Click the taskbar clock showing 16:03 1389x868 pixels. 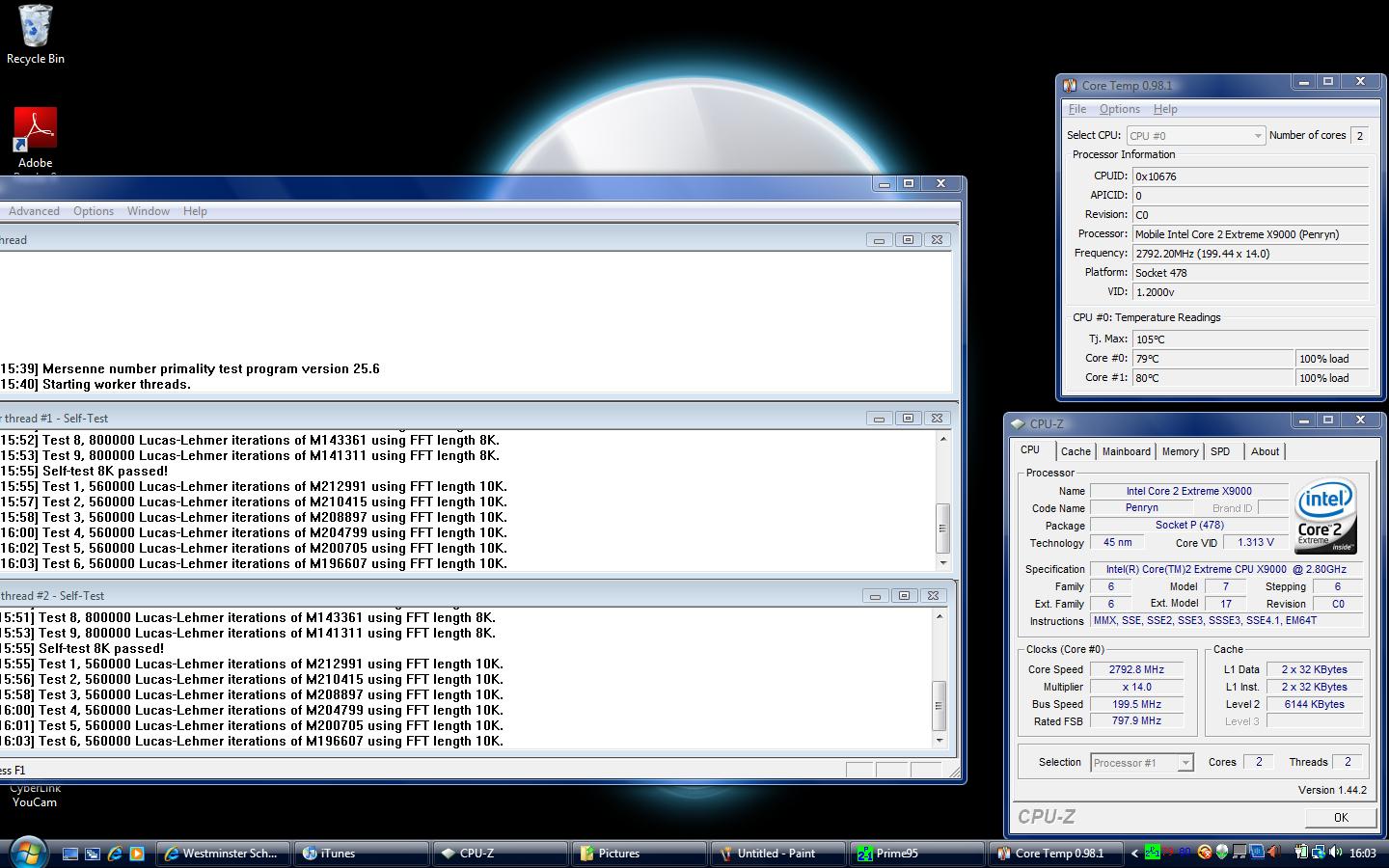pos(1362,853)
